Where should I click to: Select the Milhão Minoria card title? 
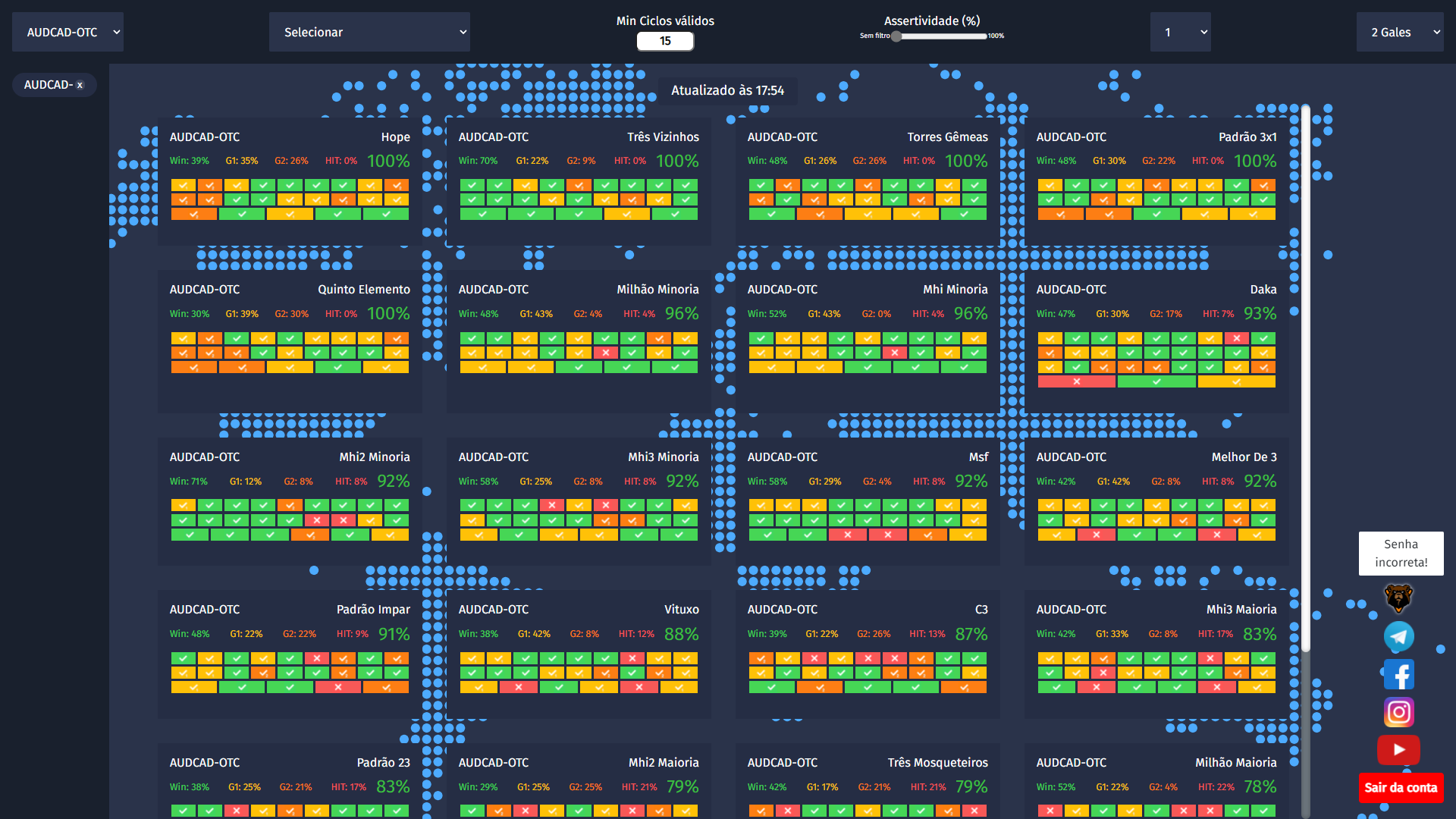(x=657, y=289)
